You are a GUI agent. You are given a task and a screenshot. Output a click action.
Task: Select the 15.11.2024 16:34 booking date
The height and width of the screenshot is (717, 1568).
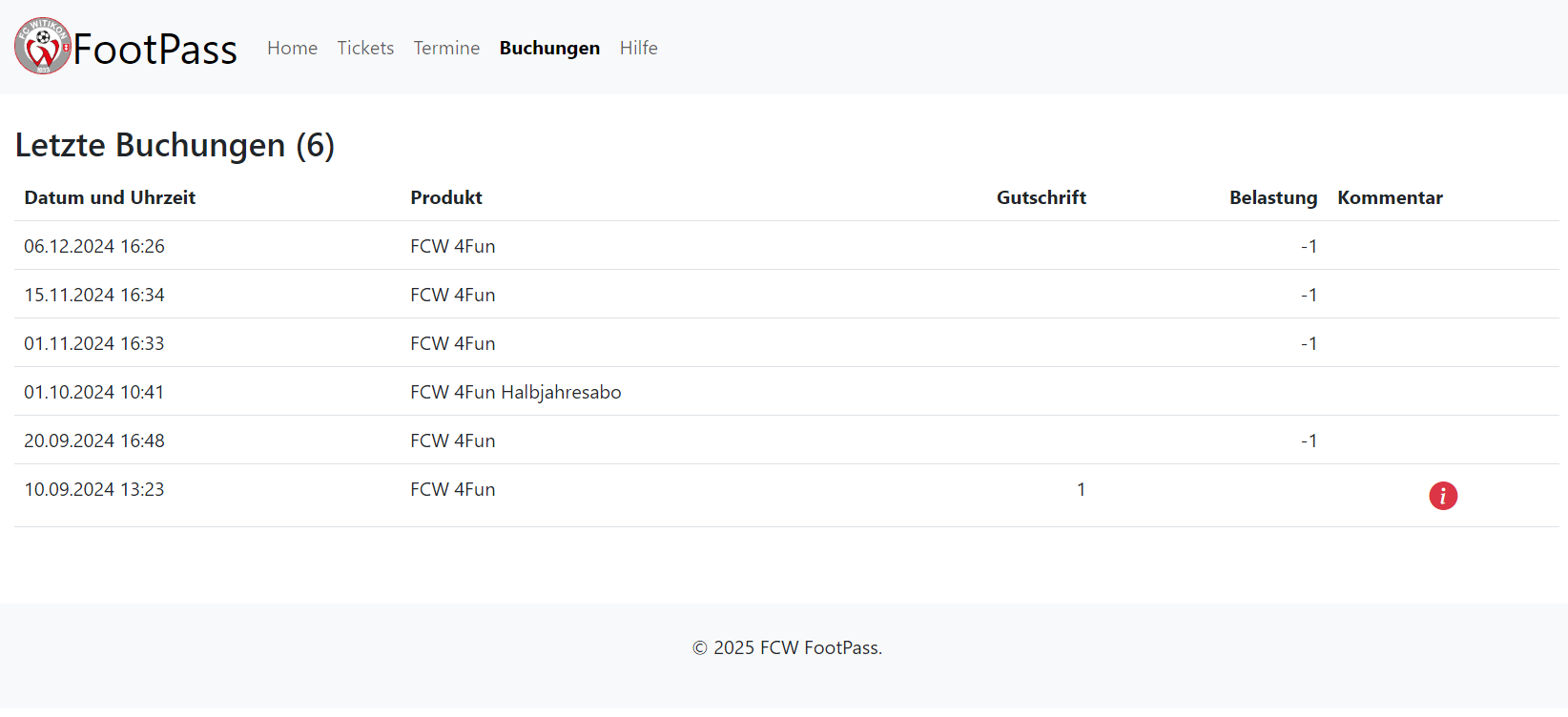click(94, 295)
